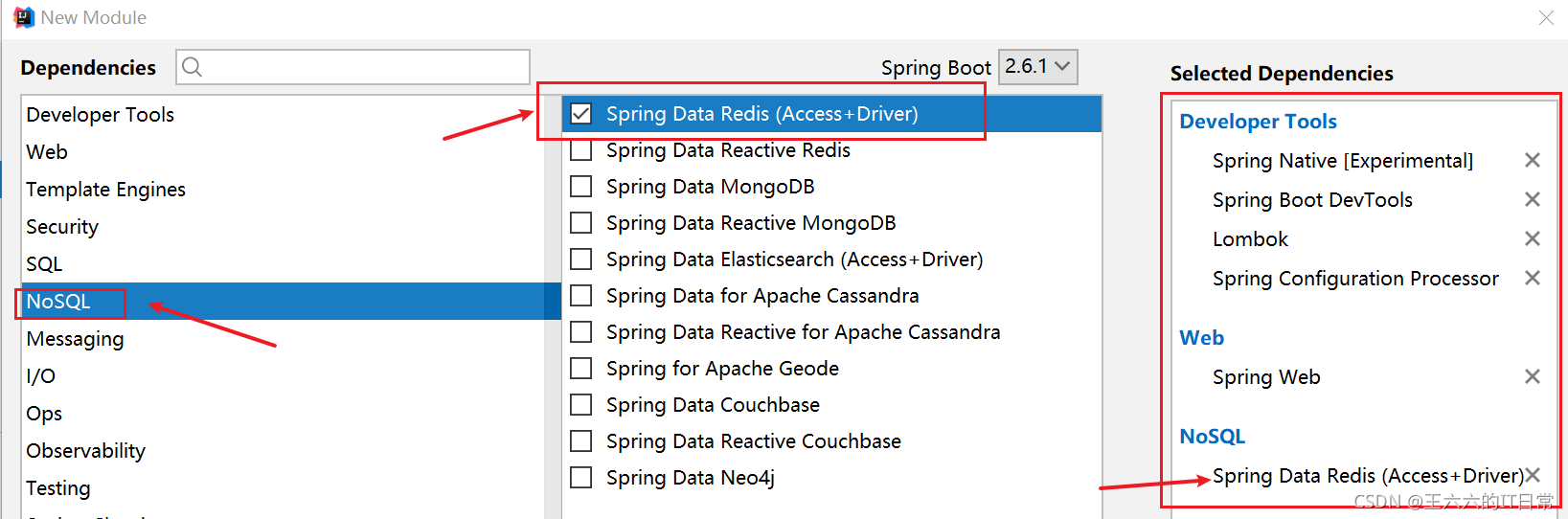This screenshot has width=1568, height=519.
Task: Click the IntelliJ icon in title bar
Action: pyautogui.click(x=24, y=17)
